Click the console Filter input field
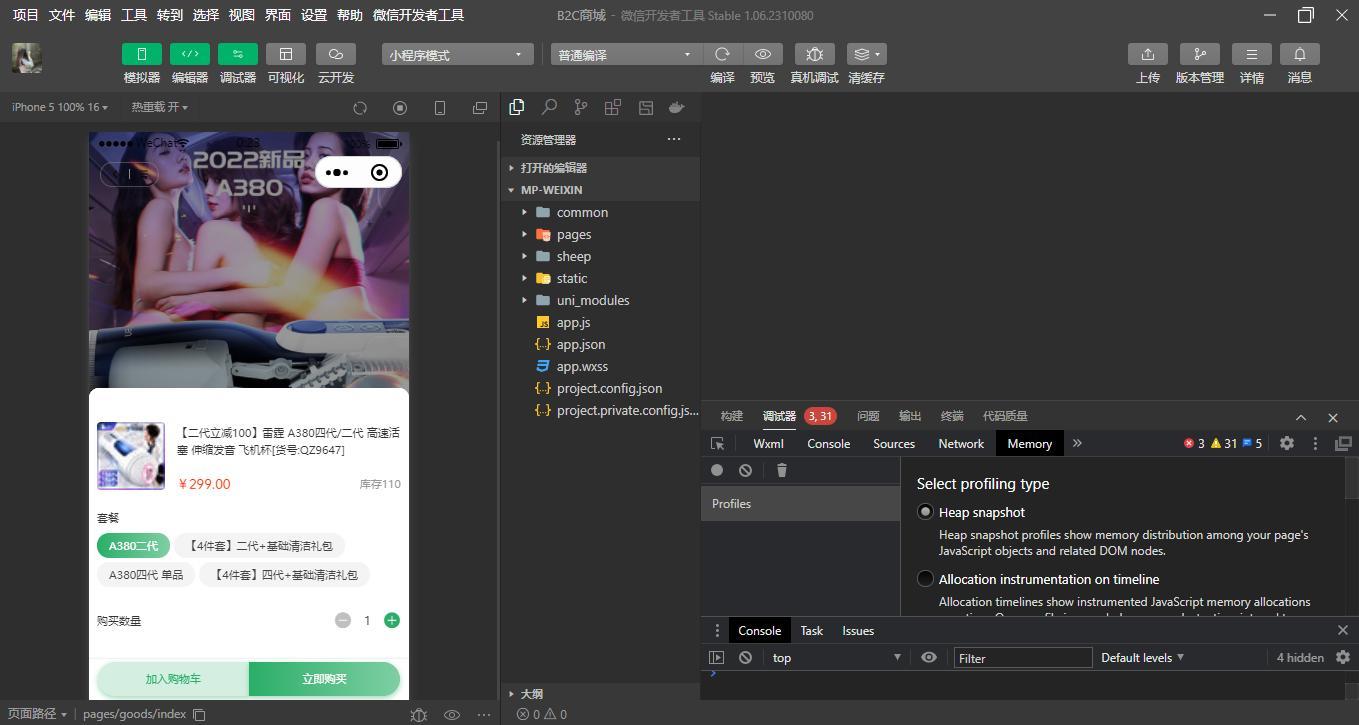 [1022, 658]
